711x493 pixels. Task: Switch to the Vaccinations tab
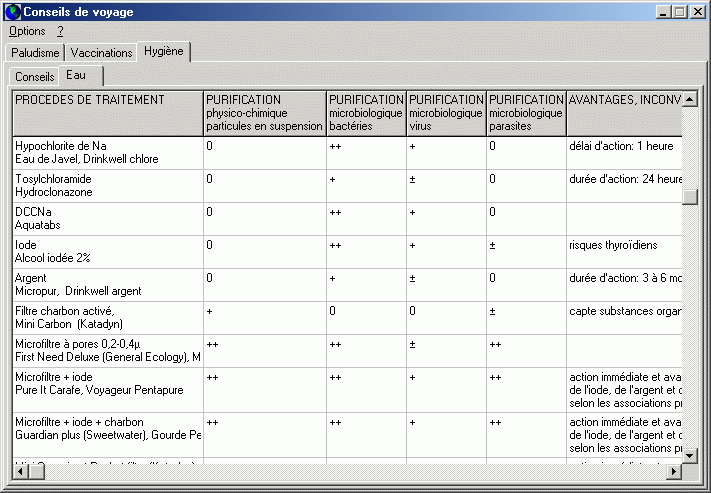click(x=101, y=53)
